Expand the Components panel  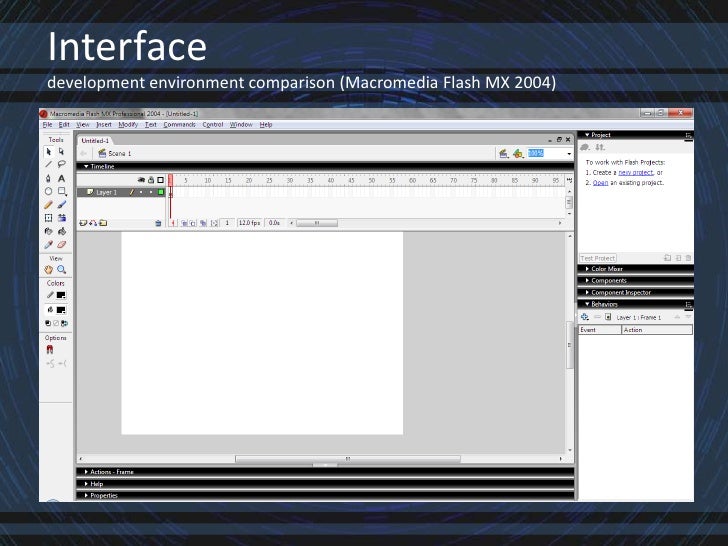587,280
